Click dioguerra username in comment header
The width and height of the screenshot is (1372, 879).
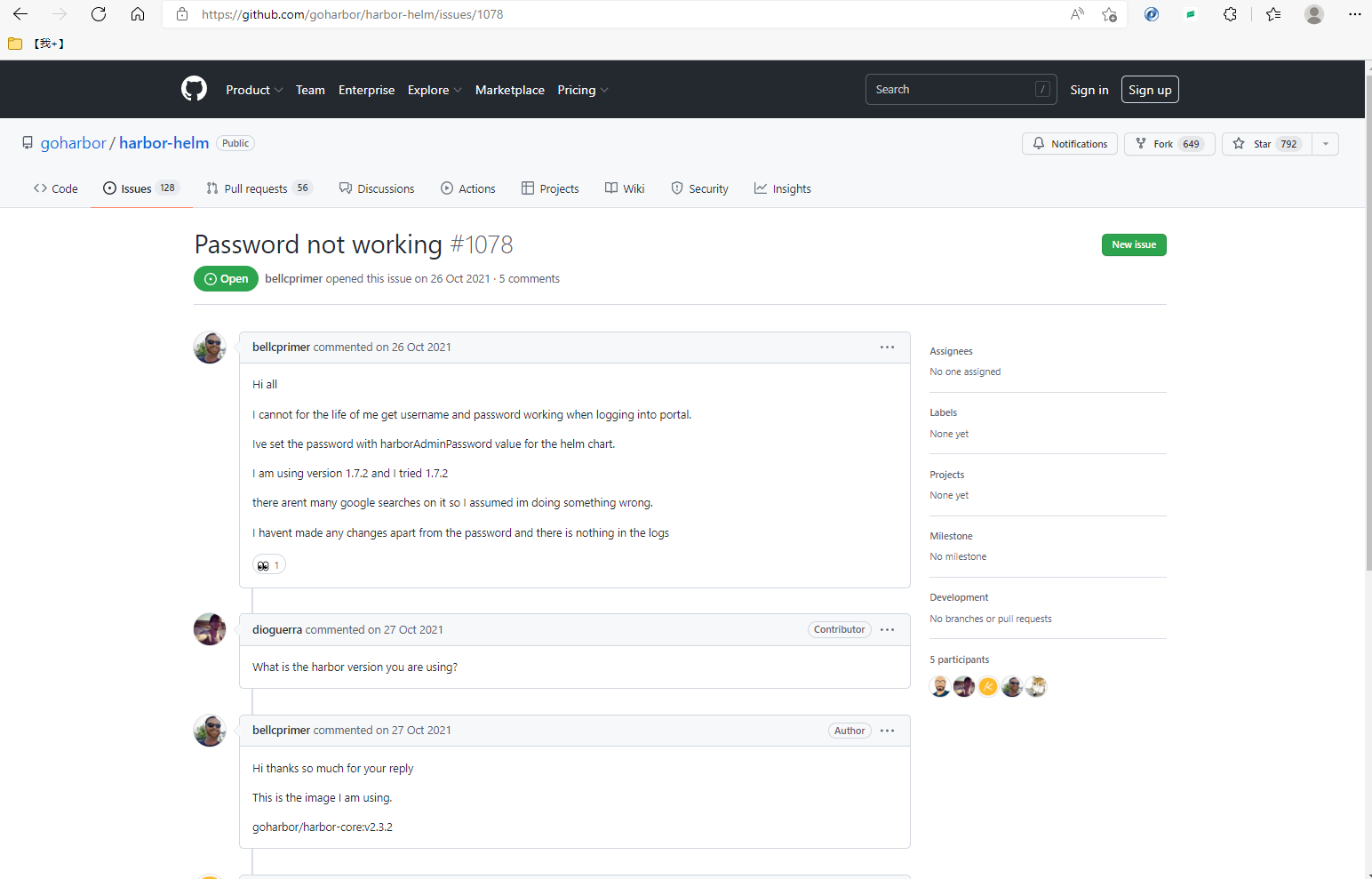[x=277, y=629]
